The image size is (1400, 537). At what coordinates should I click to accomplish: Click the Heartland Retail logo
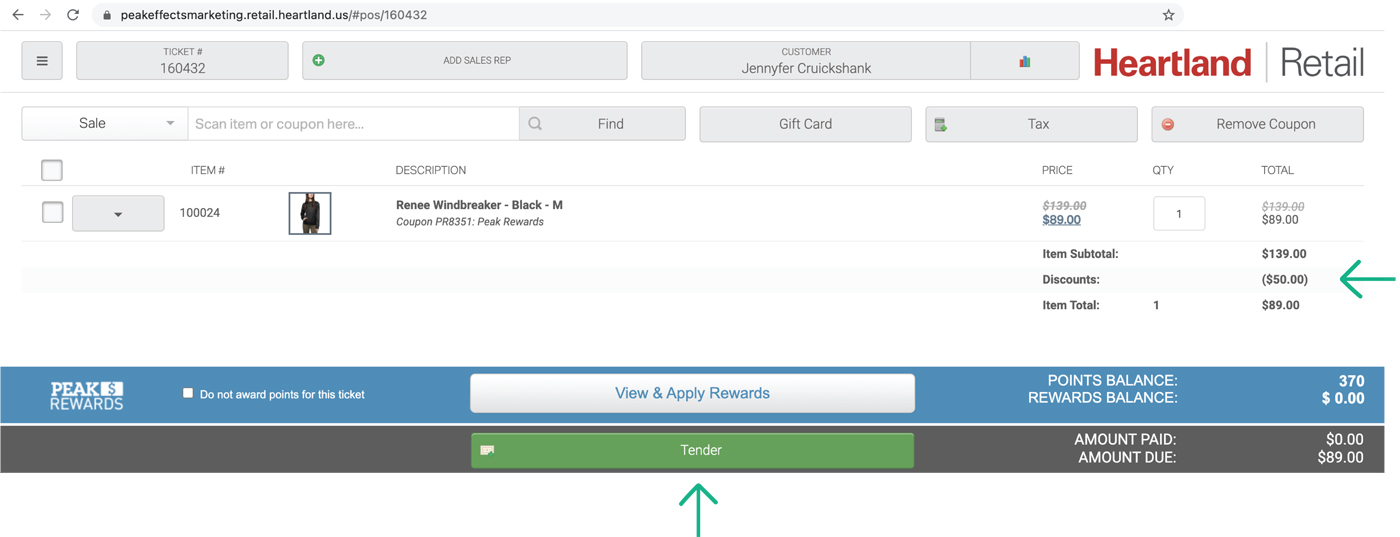point(1228,63)
